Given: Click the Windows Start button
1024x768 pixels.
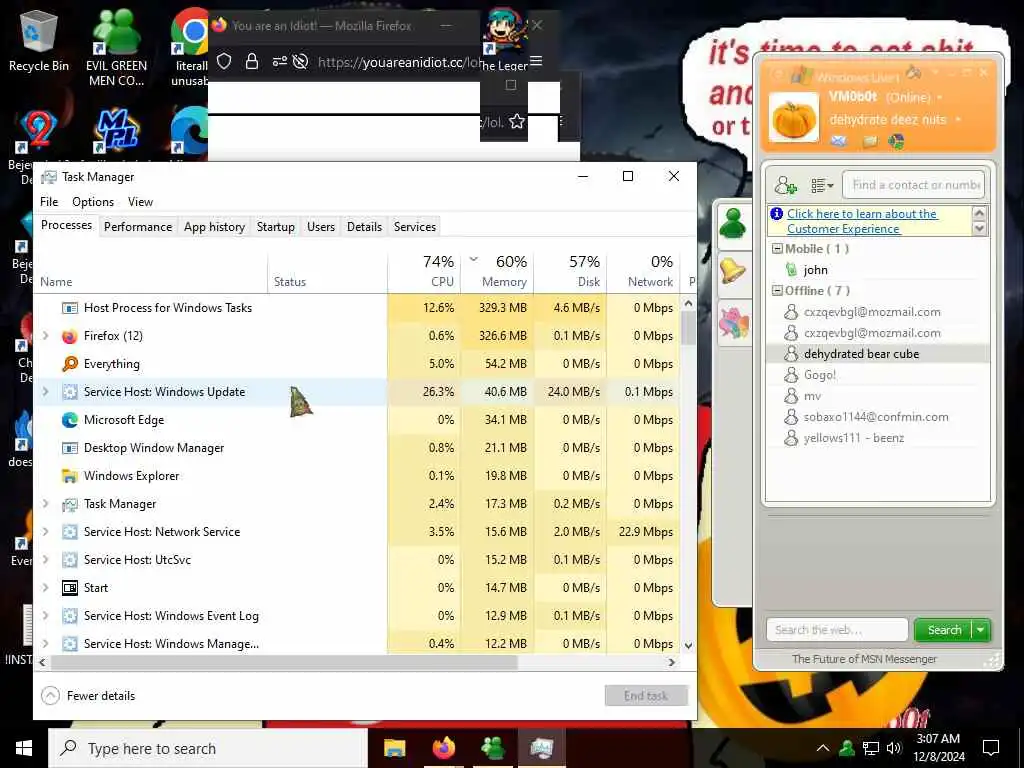Looking at the screenshot, I should (24, 748).
